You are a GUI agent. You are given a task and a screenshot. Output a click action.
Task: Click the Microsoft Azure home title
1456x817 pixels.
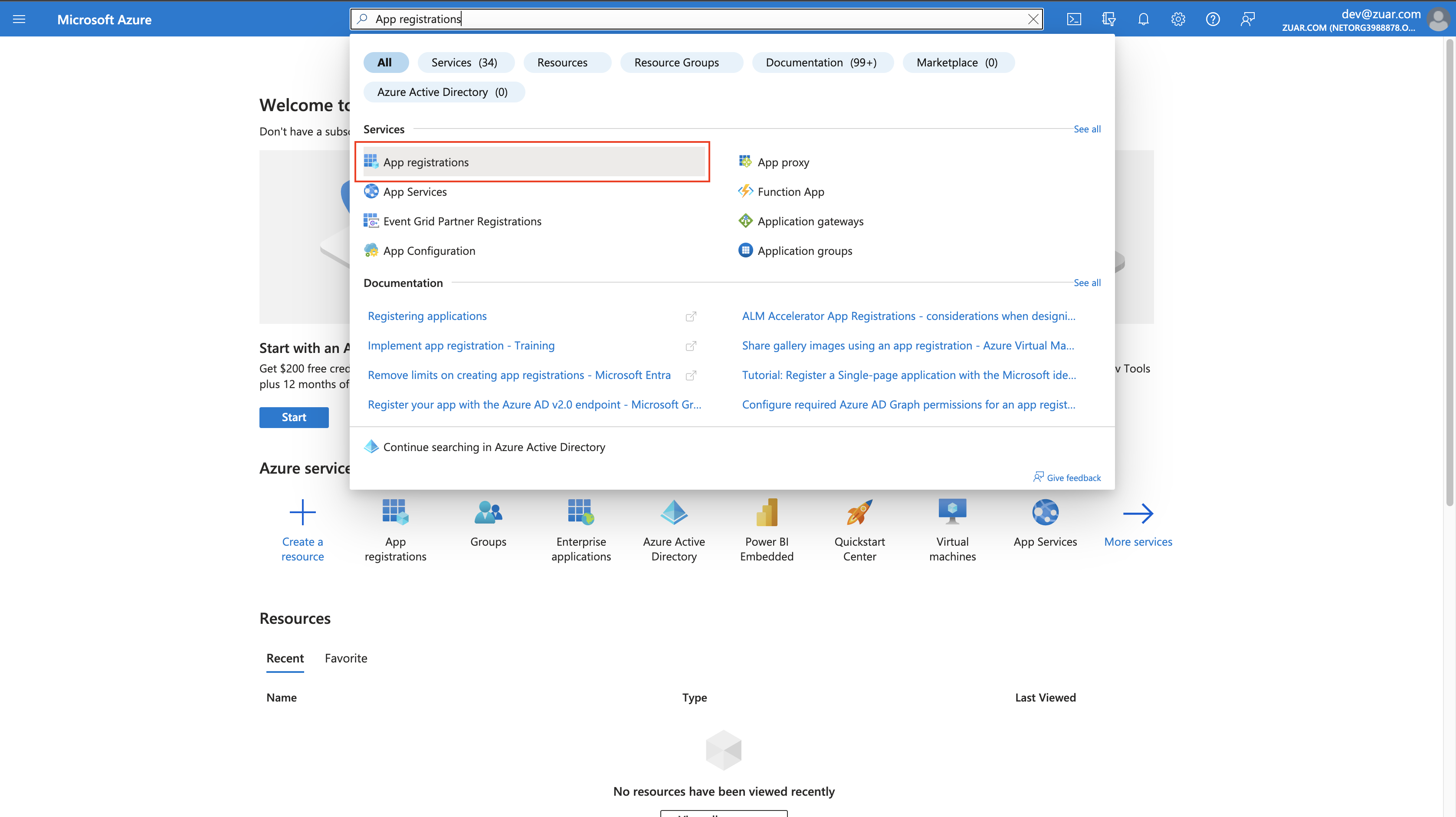coord(104,19)
